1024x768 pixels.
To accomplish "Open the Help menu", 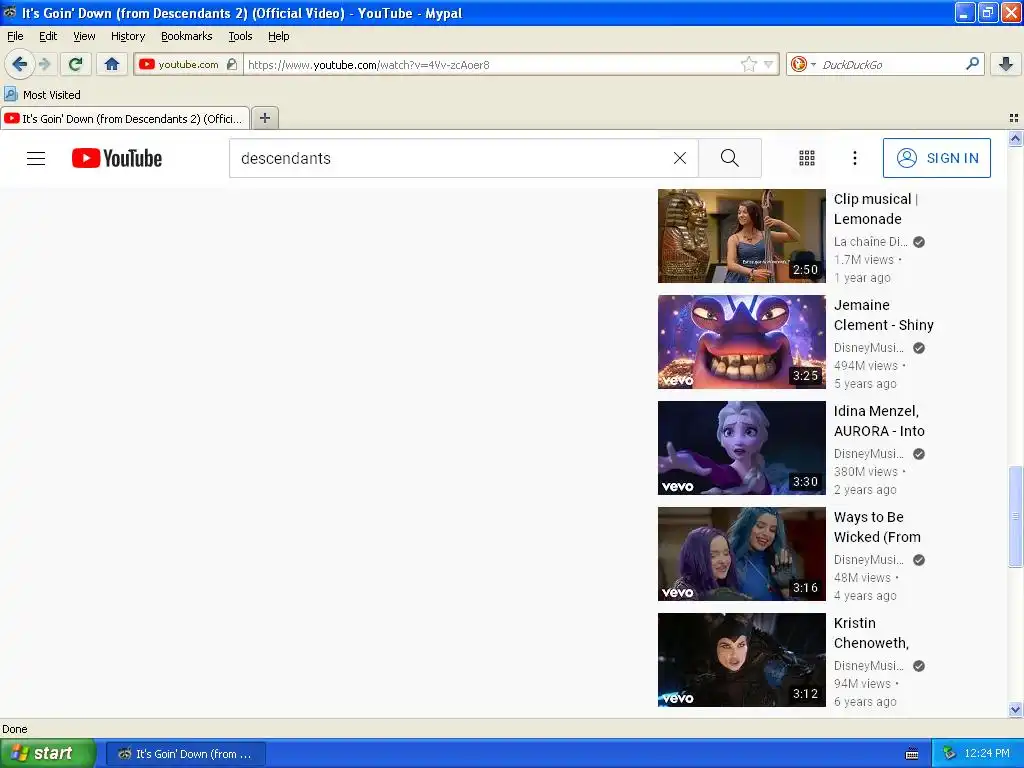I will [278, 36].
